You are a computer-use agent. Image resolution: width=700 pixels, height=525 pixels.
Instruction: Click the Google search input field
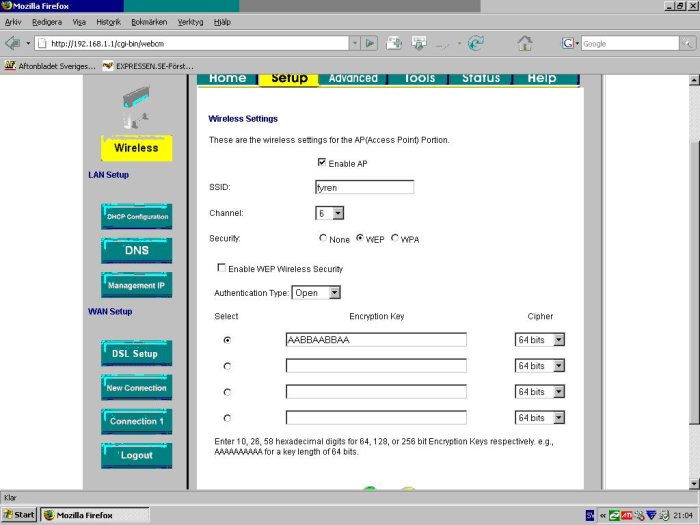pos(629,43)
